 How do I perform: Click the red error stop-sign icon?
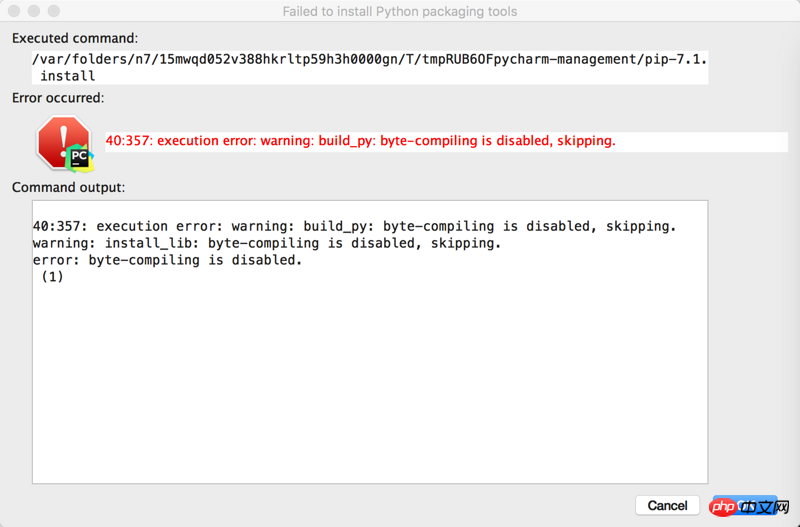[62, 140]
